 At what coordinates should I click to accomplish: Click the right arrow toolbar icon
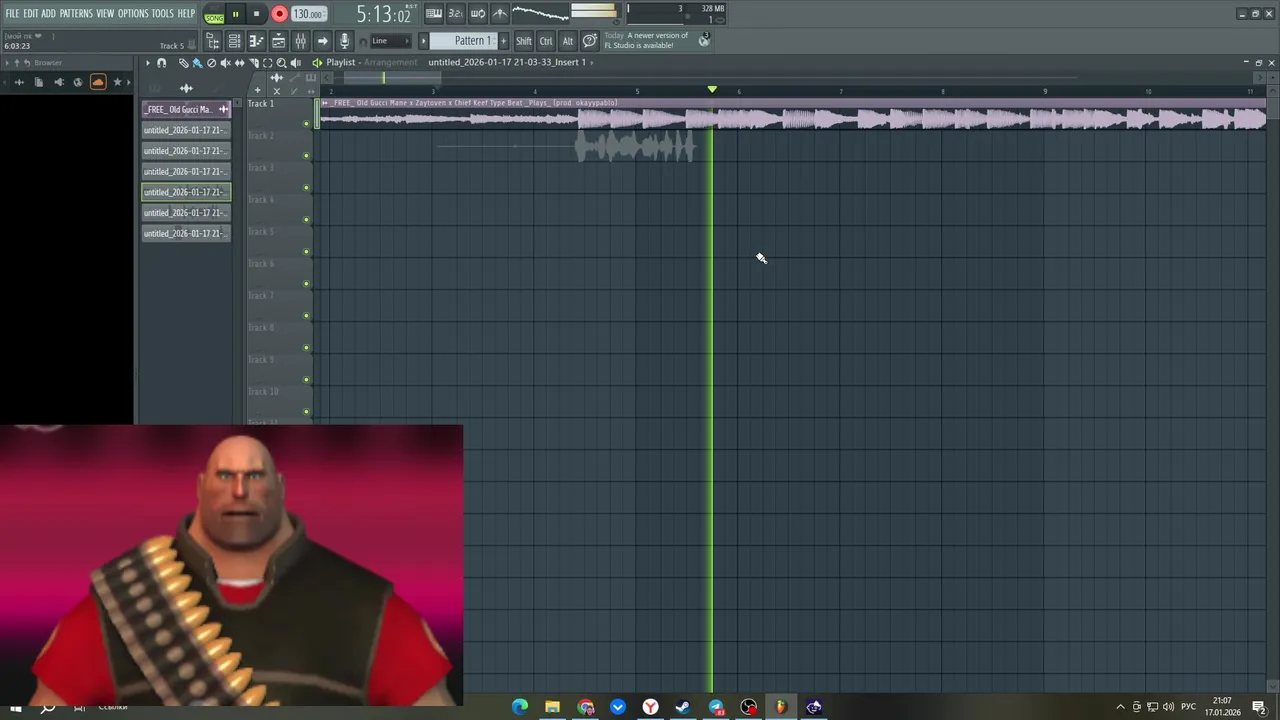(322, 41)
